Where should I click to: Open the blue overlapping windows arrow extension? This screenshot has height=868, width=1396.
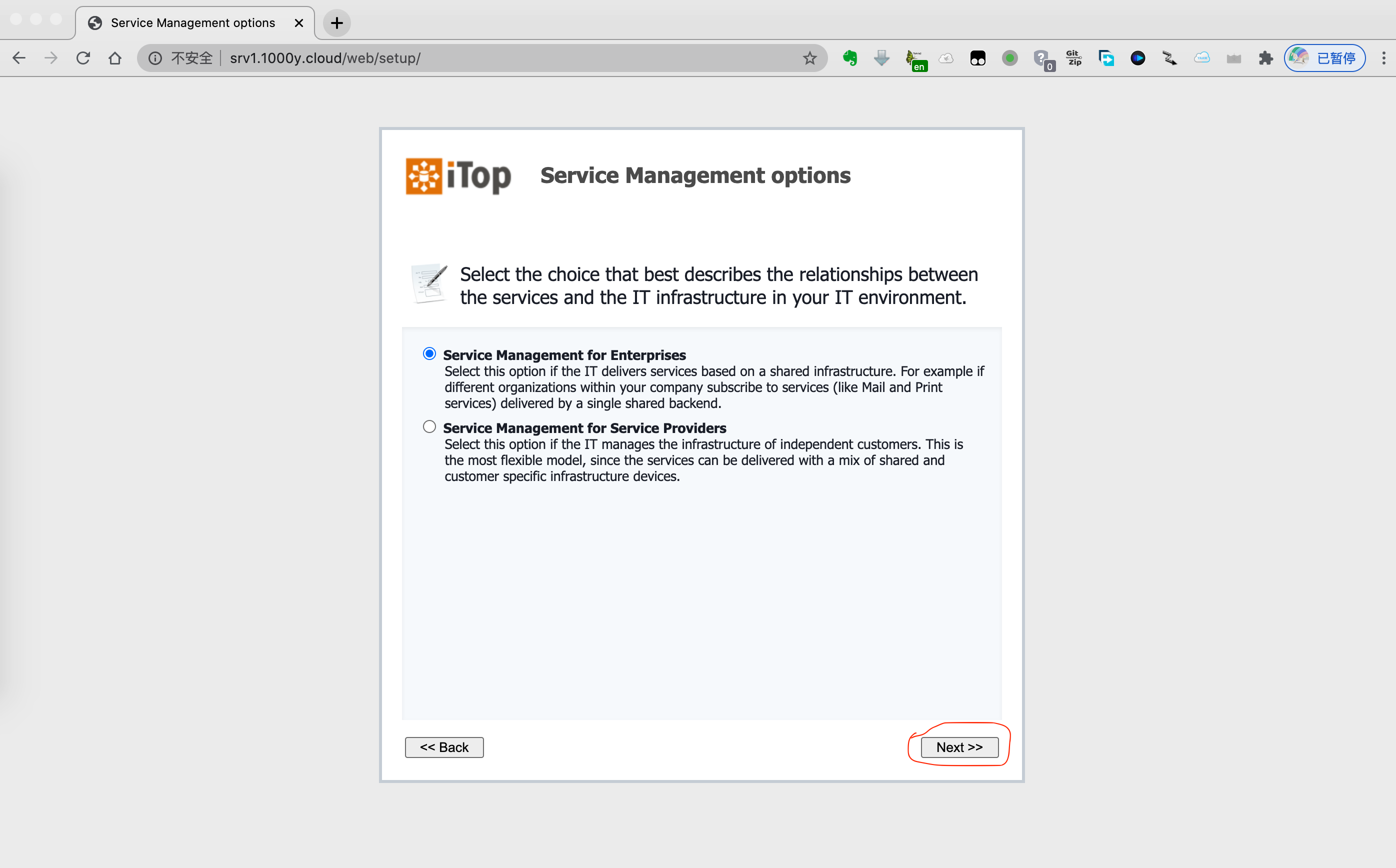(x=1105, y=58)
